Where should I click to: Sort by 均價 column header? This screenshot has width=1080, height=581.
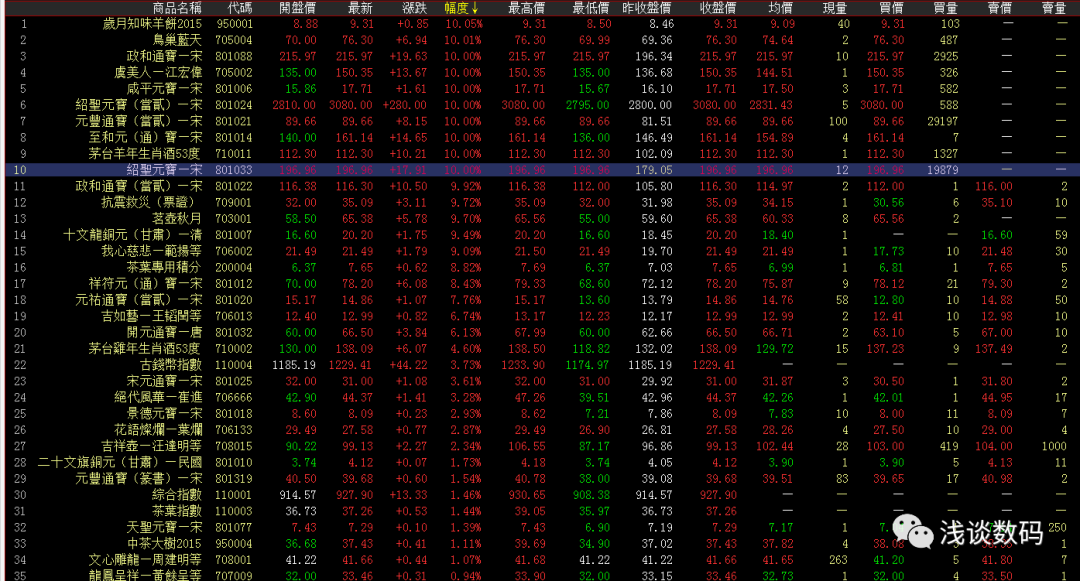point(780,8)
